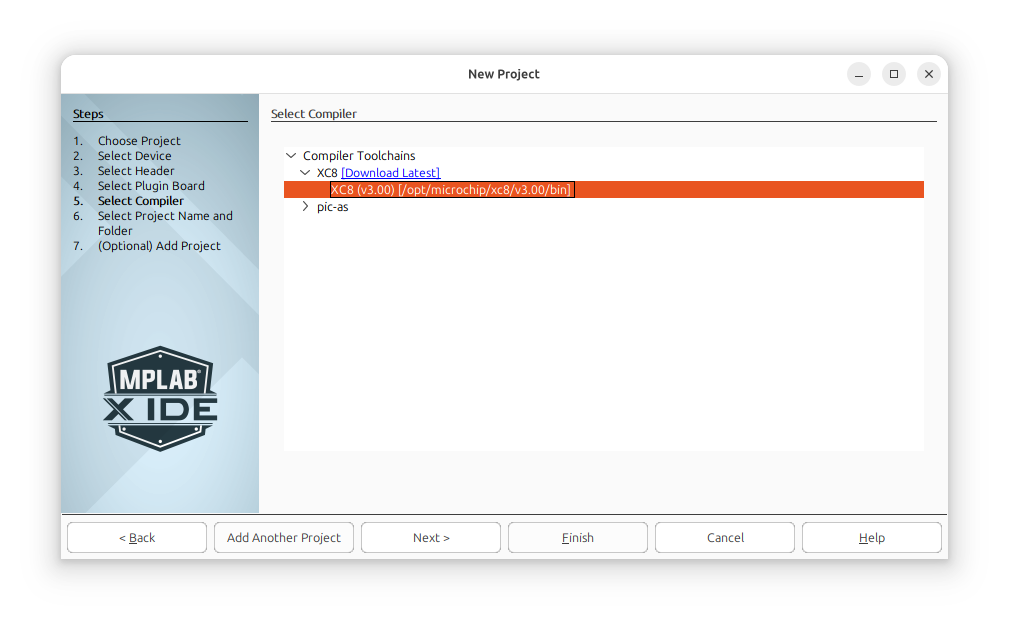The width and height of the screenshot is (1009, 626).
Task: Proceed with the Next button
Action: coord(431,537)
